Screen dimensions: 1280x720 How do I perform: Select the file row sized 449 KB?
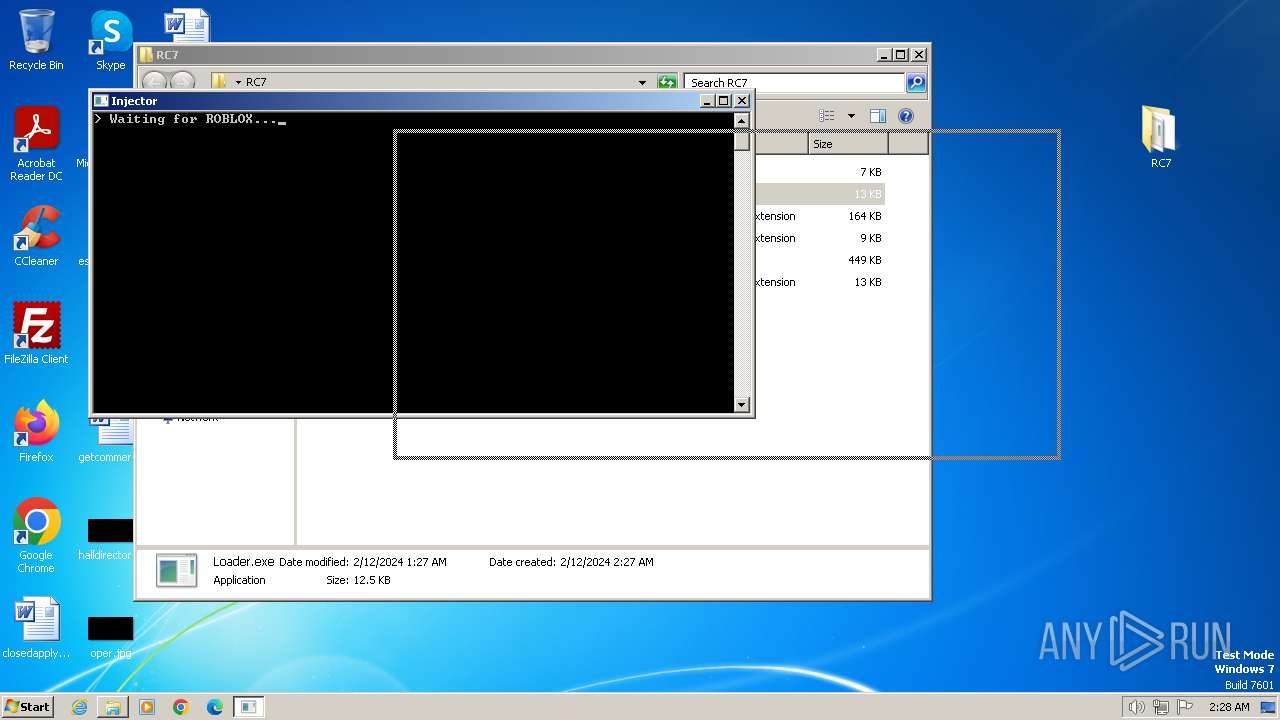coord(820,260)
